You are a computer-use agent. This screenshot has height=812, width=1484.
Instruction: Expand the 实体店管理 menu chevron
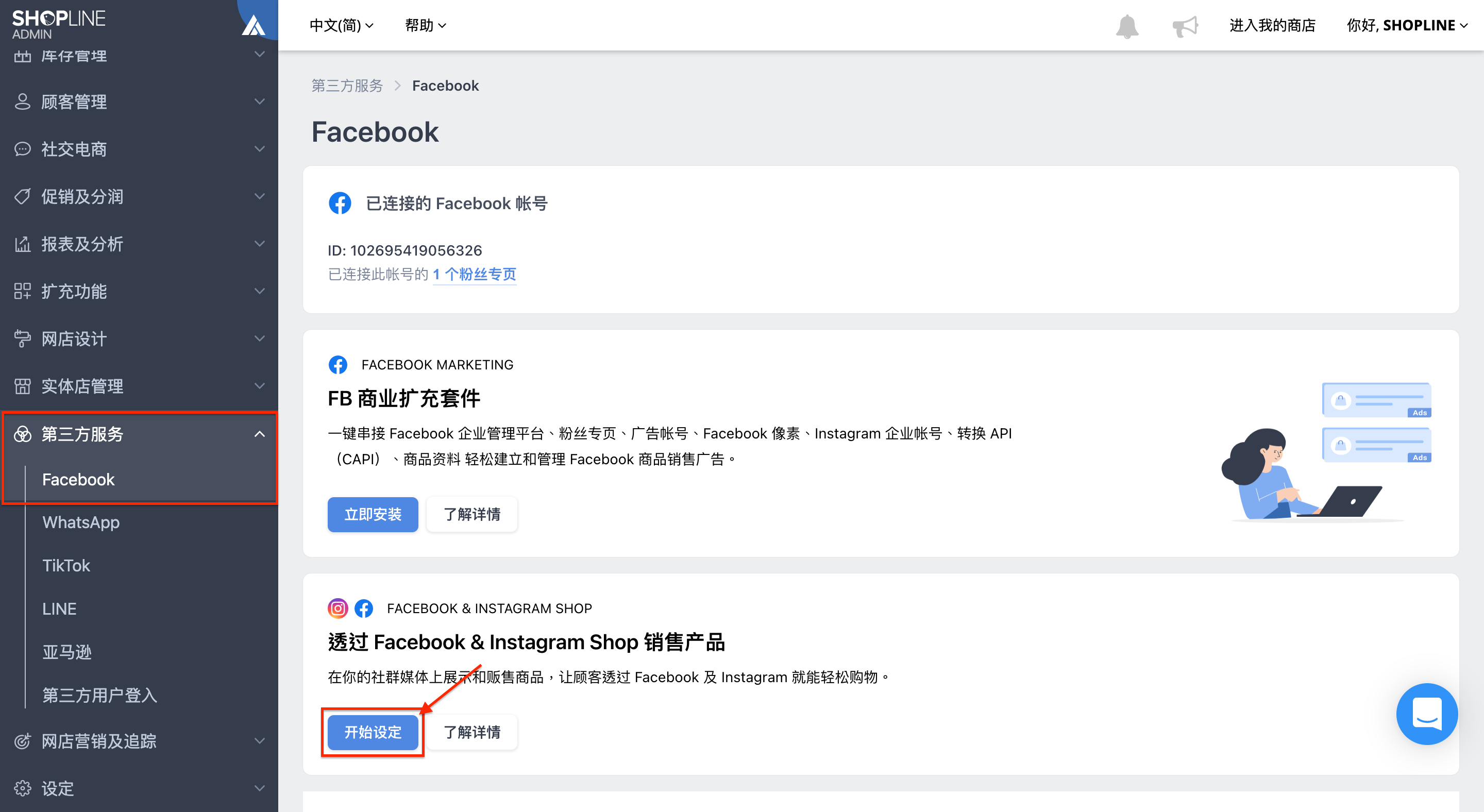pos(260,386)
